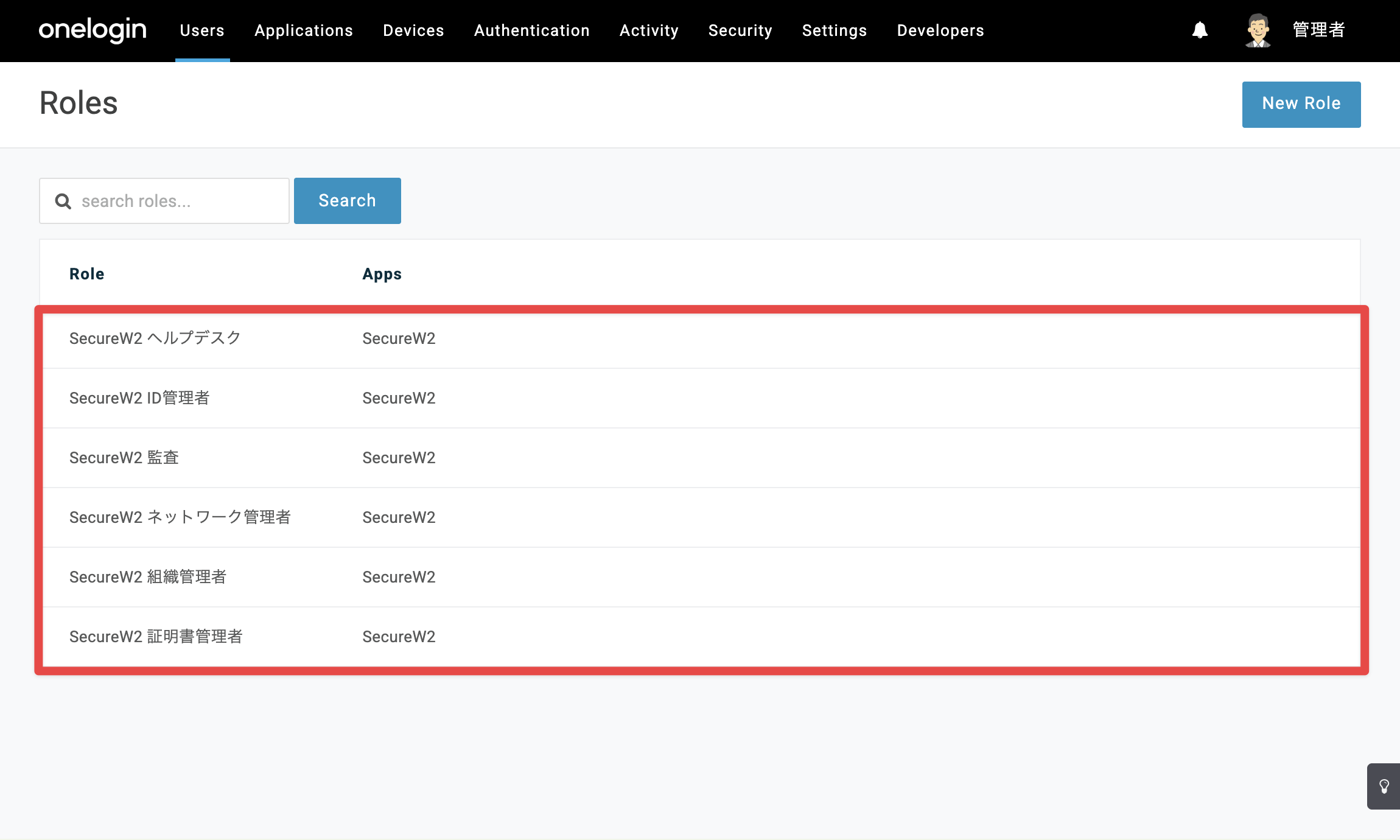Click SecureW2 app in 組織管理者 row
The width and height of the screenshot is (1400, 840).
pyautogui.click(x=399, y=577)
